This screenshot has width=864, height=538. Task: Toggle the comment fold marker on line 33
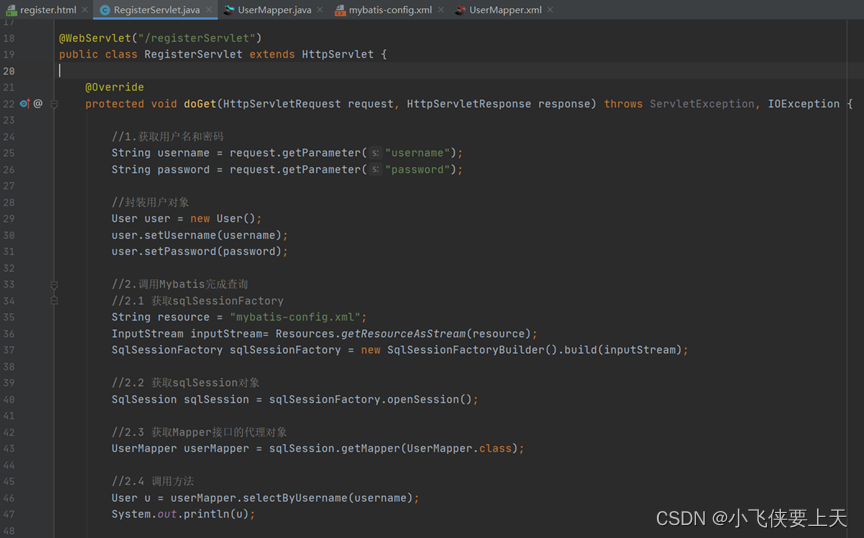click(54, 284)
